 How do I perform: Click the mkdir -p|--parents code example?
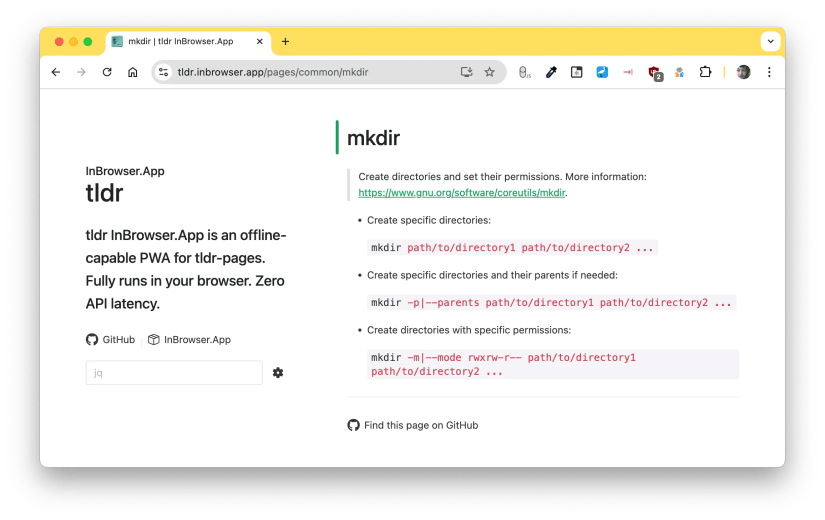551,303
